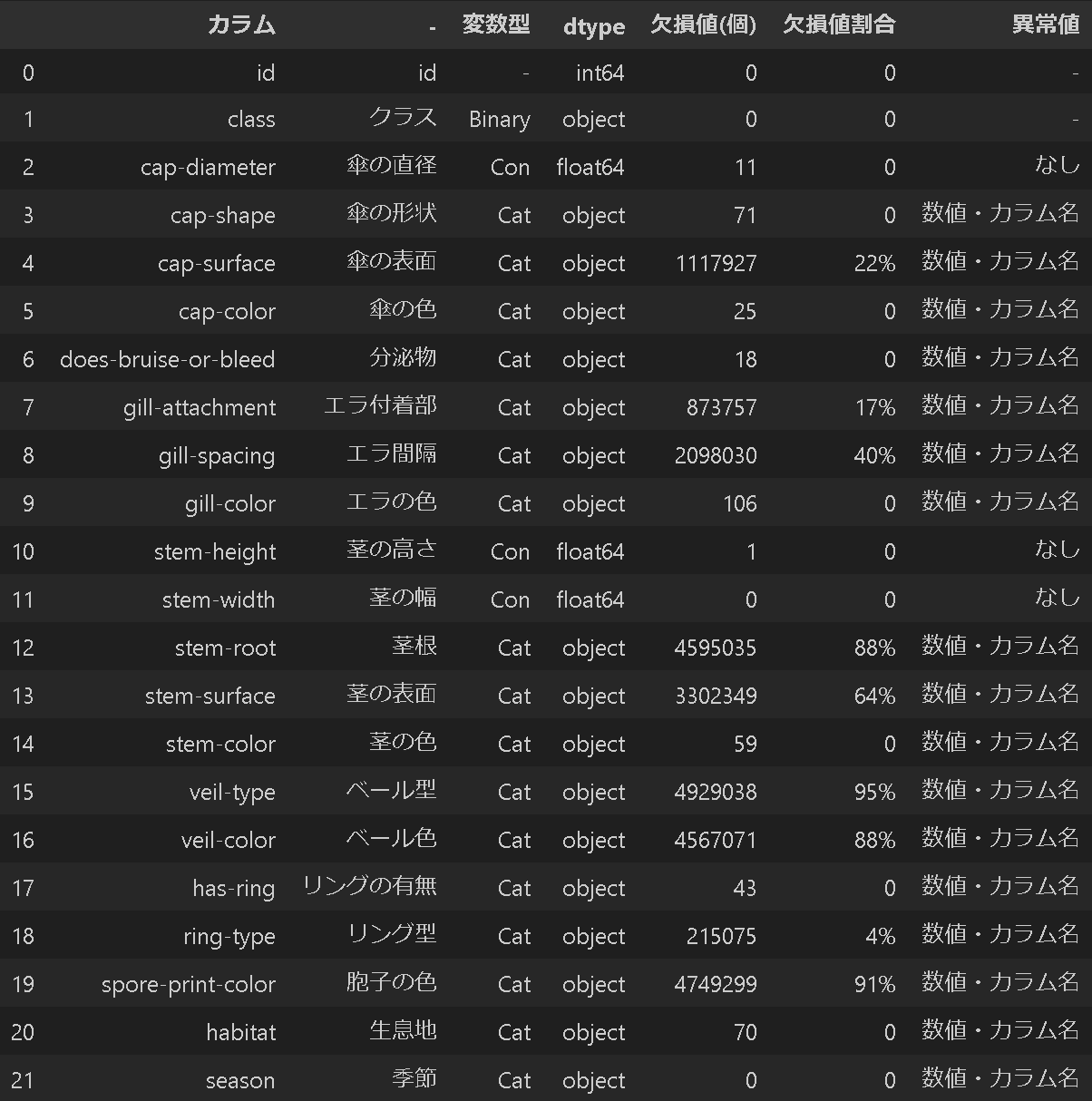Click the 欠損値割合 column header
Viewport: 1092px width, 1101px height.
[x=838, y=25]
